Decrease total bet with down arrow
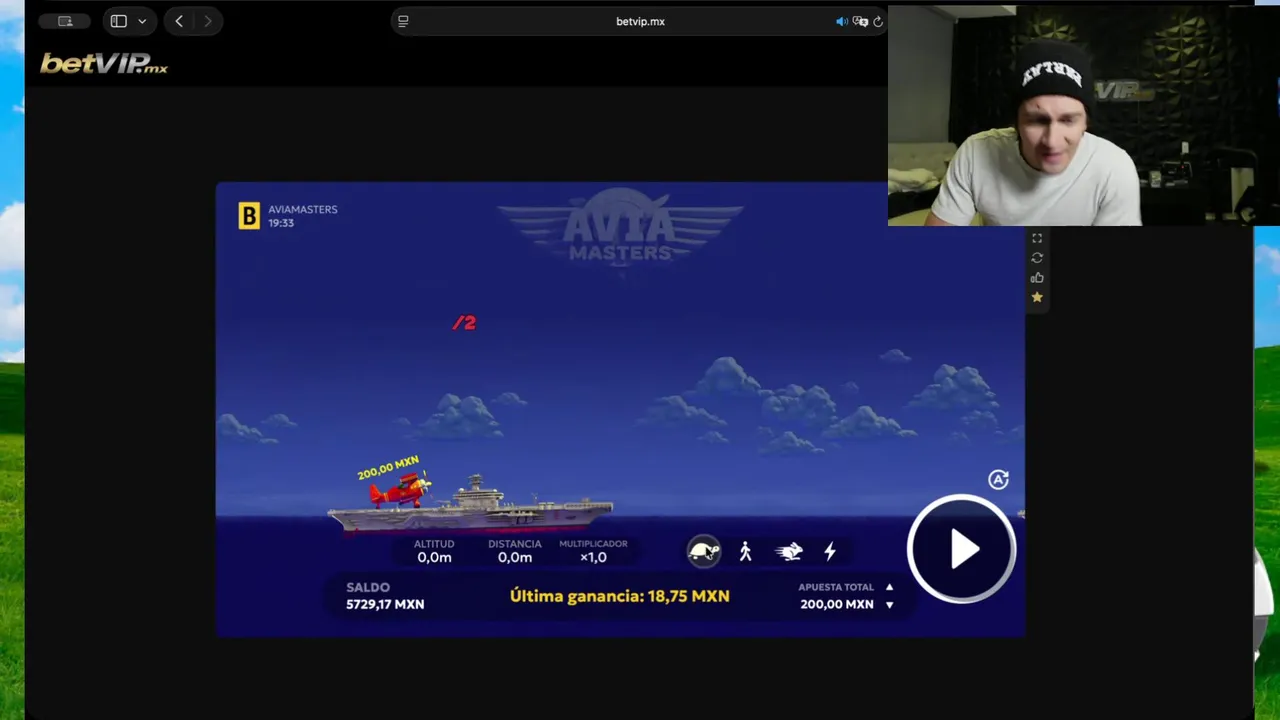The width and height of the screenshot is (1280, 720). [x=889, y=604]
